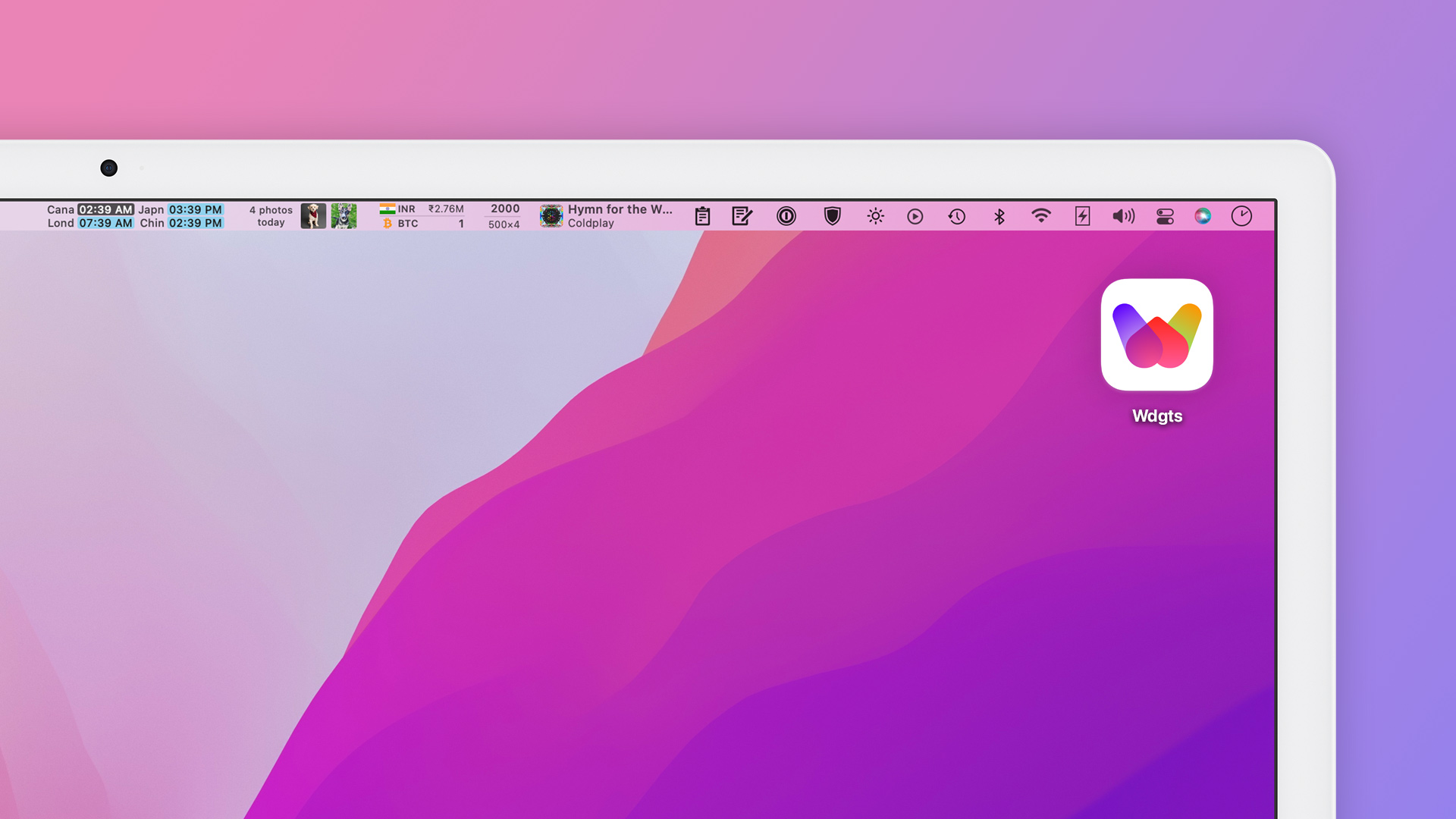Open Wi-Fi settings from menu bar

pos(1040,215)
